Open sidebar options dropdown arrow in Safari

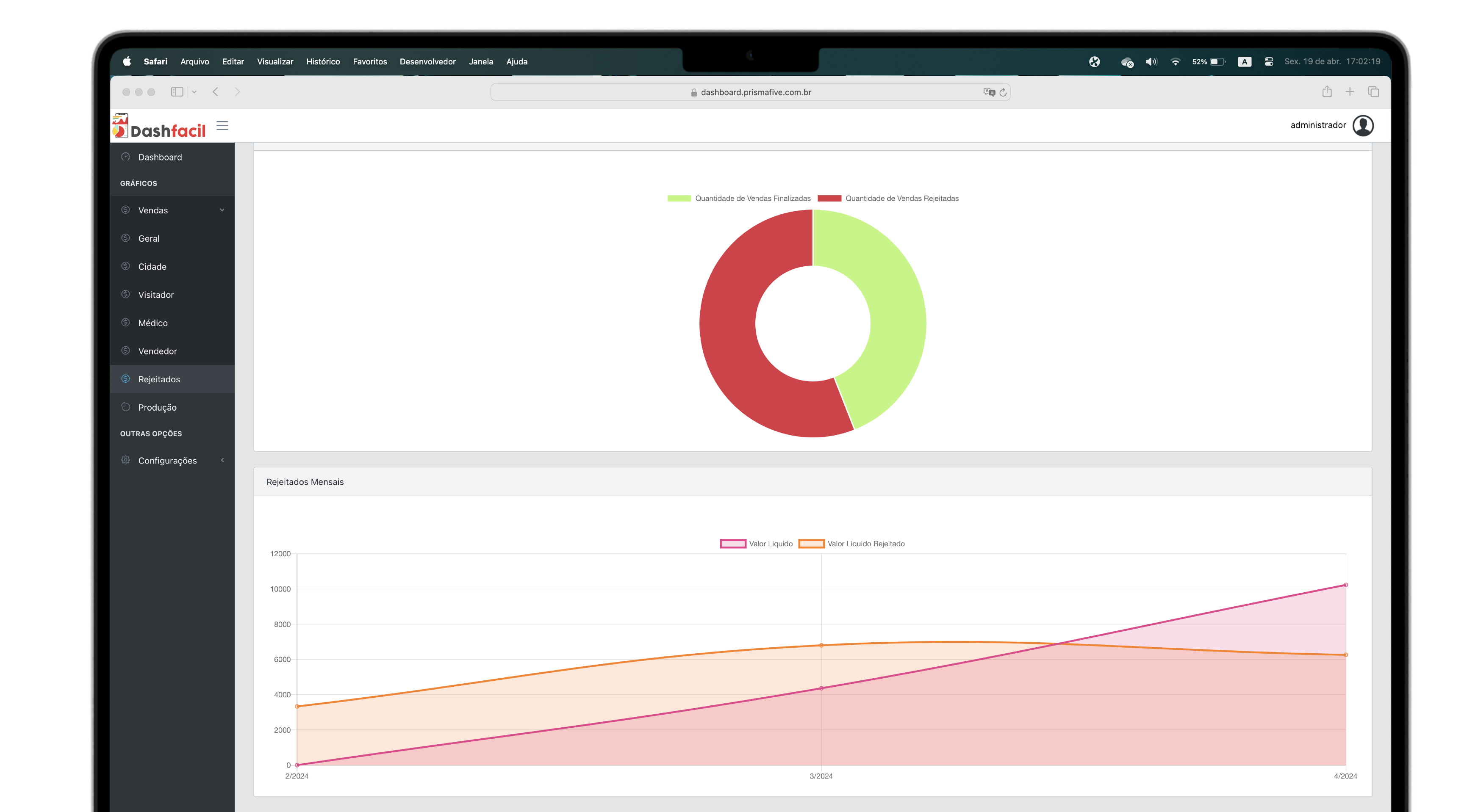pos(194,92)
